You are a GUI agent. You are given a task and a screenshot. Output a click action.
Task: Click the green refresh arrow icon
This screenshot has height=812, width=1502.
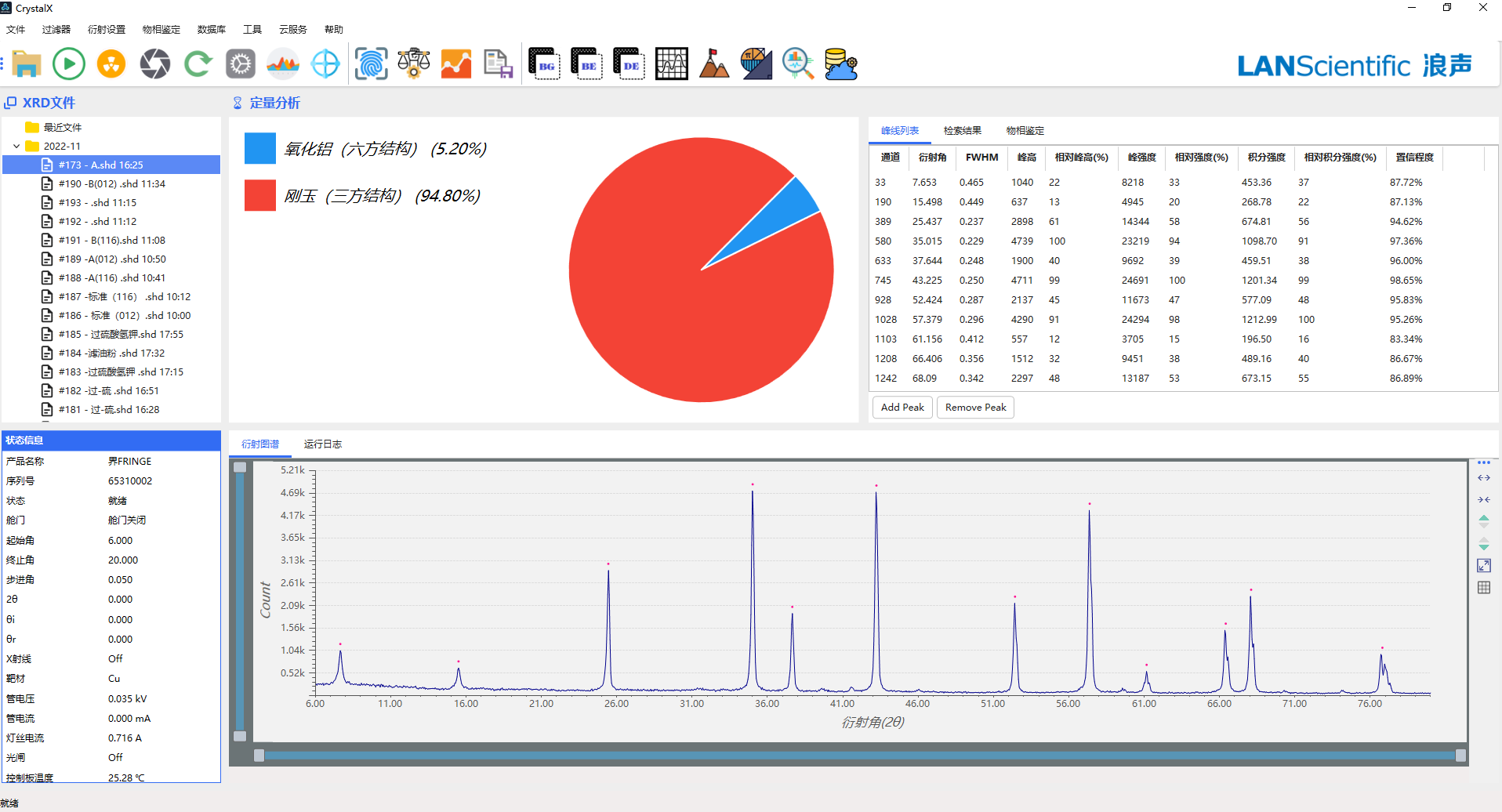198,63
